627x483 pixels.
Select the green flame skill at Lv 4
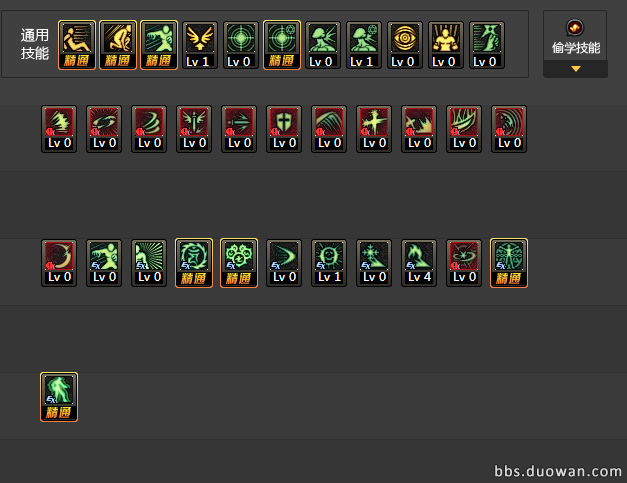[419, 263]
